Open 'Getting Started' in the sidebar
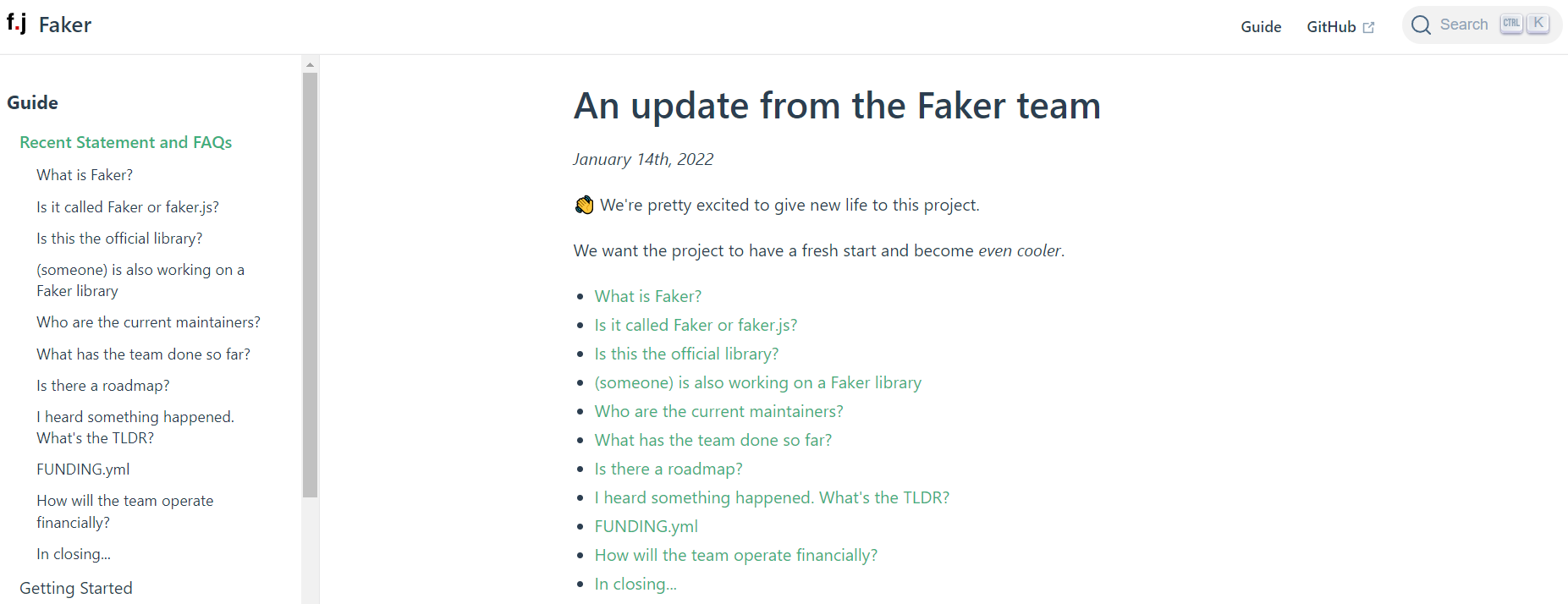Viewport: 1568px width, 604px height. (x=76, y=588)
